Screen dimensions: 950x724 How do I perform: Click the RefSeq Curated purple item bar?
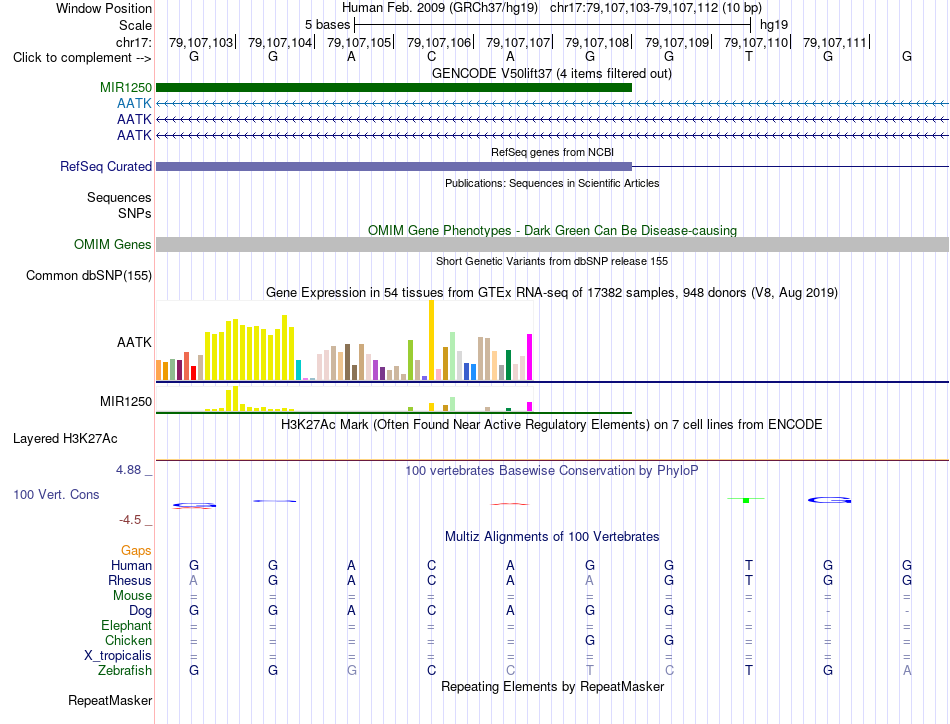(394, 167)
